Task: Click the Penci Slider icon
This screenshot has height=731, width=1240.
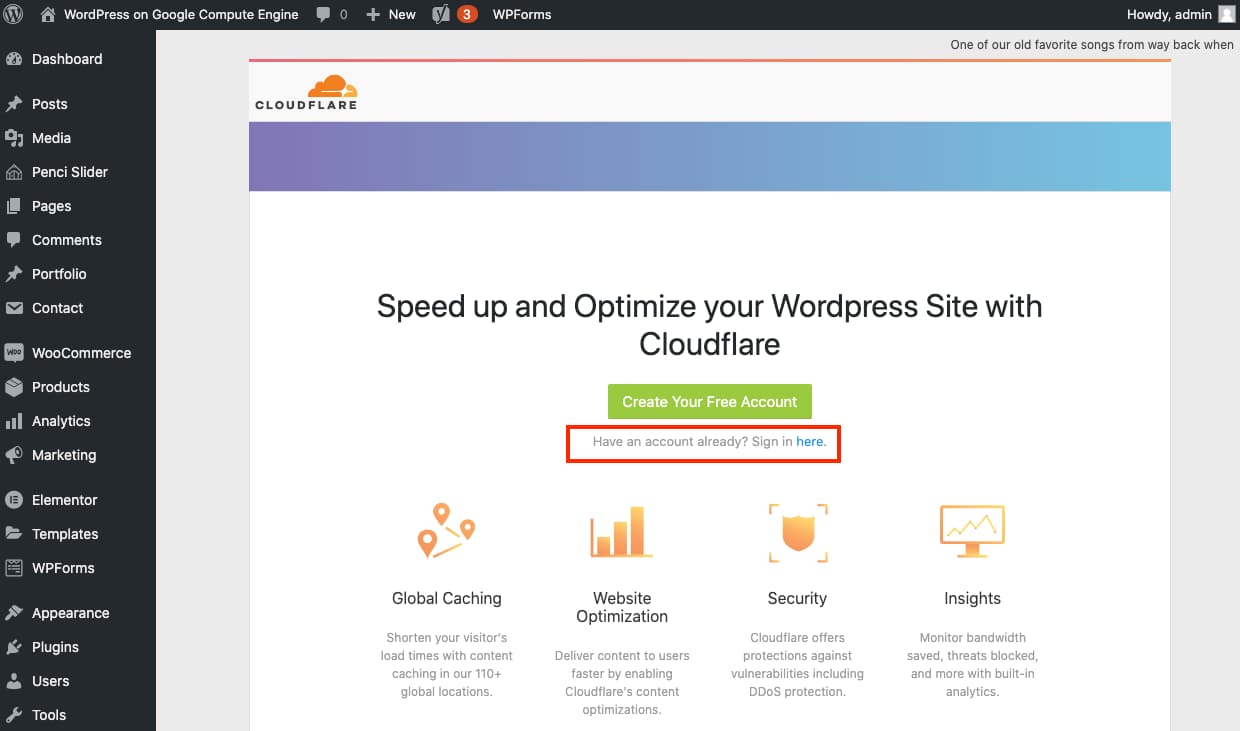Action: click(14, 172)
